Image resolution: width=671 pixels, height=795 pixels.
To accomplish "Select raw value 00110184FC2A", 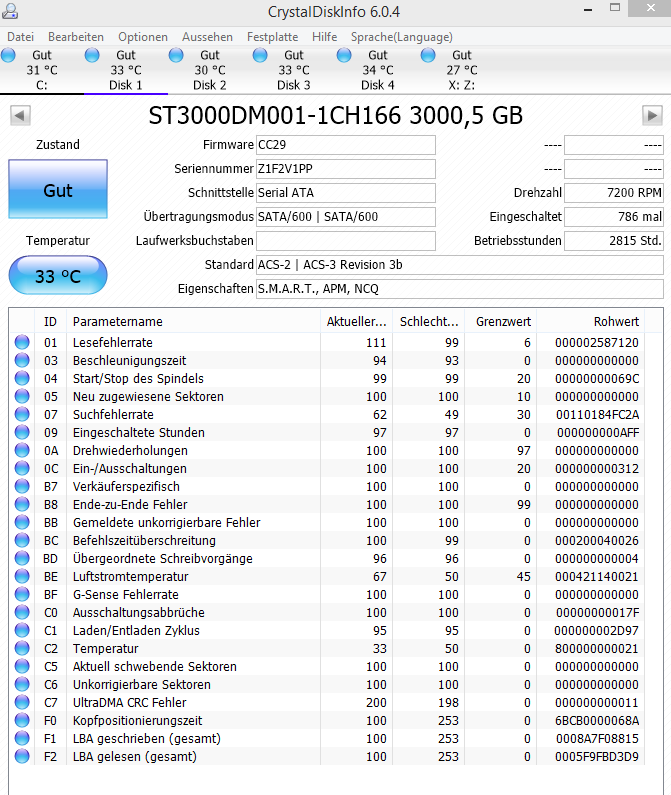I will point(597,415).
